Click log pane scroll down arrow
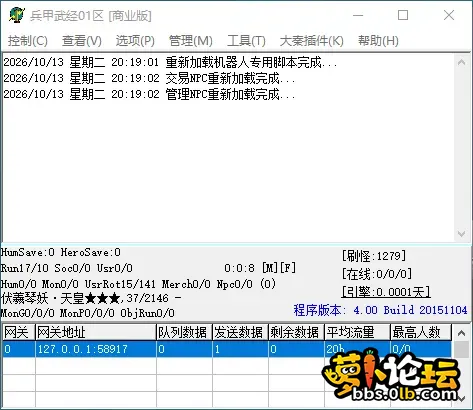The height and width of the screenshot is (410, 473). pyautogui.click(x=462, y=234)
